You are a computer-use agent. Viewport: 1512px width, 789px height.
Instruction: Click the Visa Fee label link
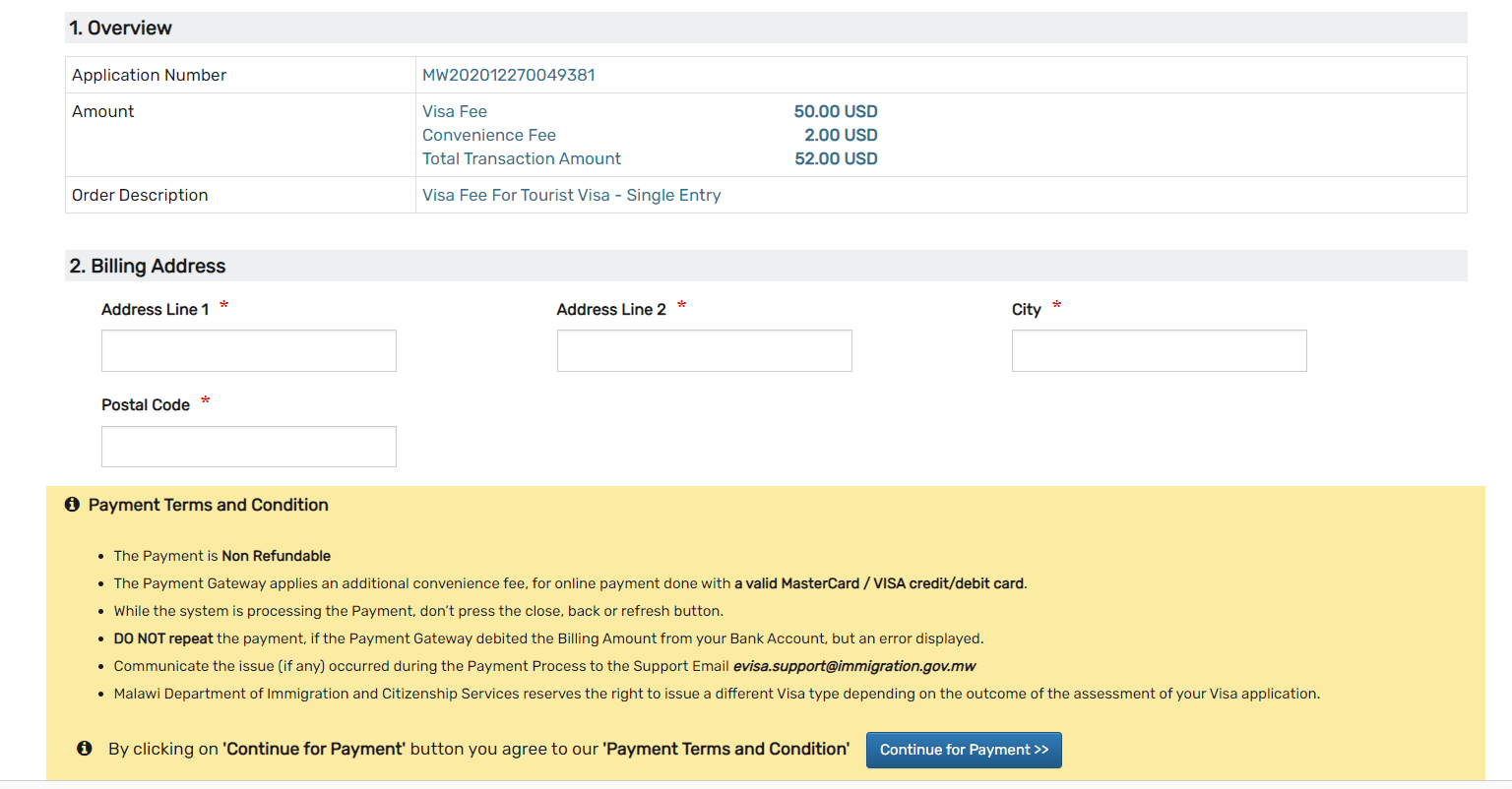tap(454, 111)
